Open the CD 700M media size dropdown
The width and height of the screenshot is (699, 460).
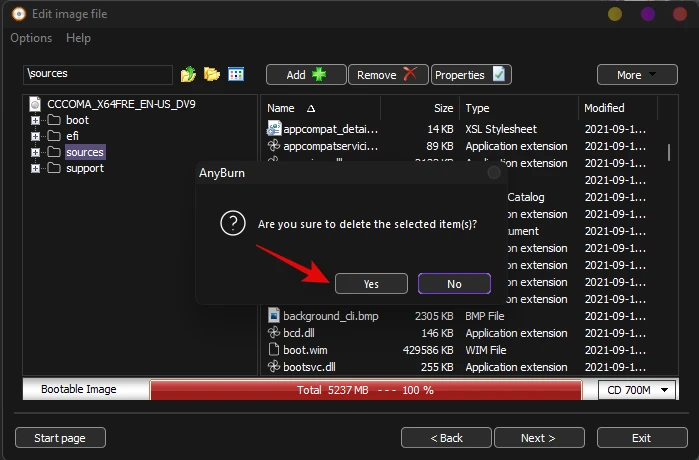[637, 390]
